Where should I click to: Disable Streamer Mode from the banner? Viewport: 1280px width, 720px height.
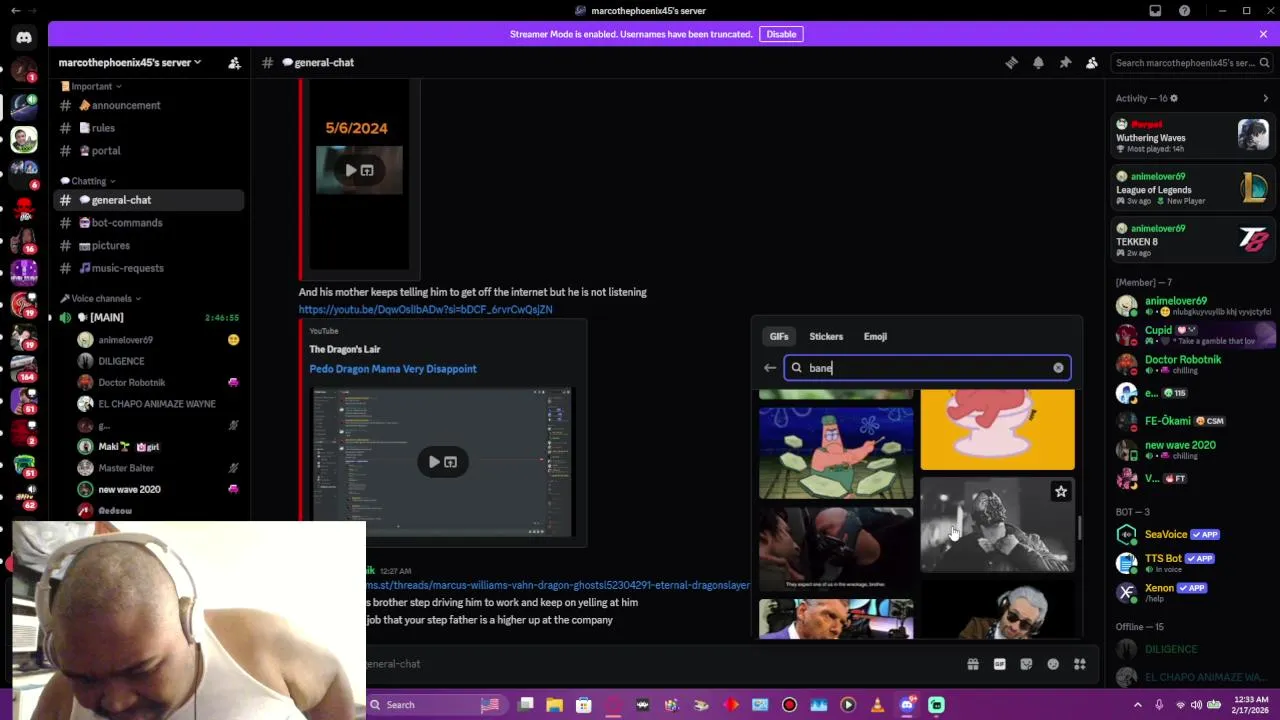pos(781,34)
